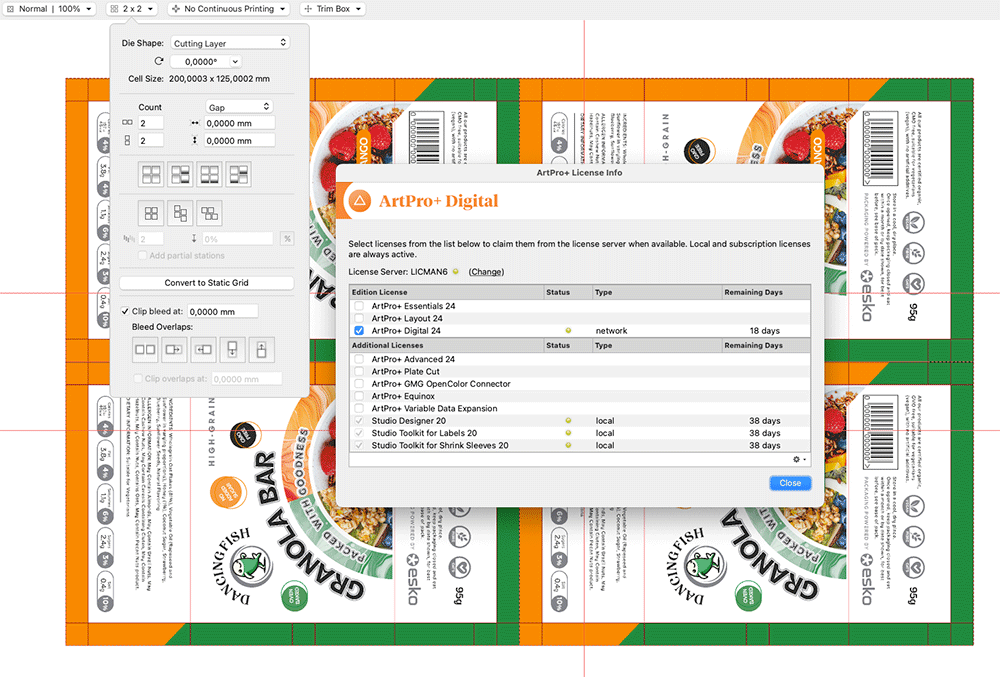Select the third stagger arrangement icon
This screenshot has width=1000, height=677.
(209, 213)
